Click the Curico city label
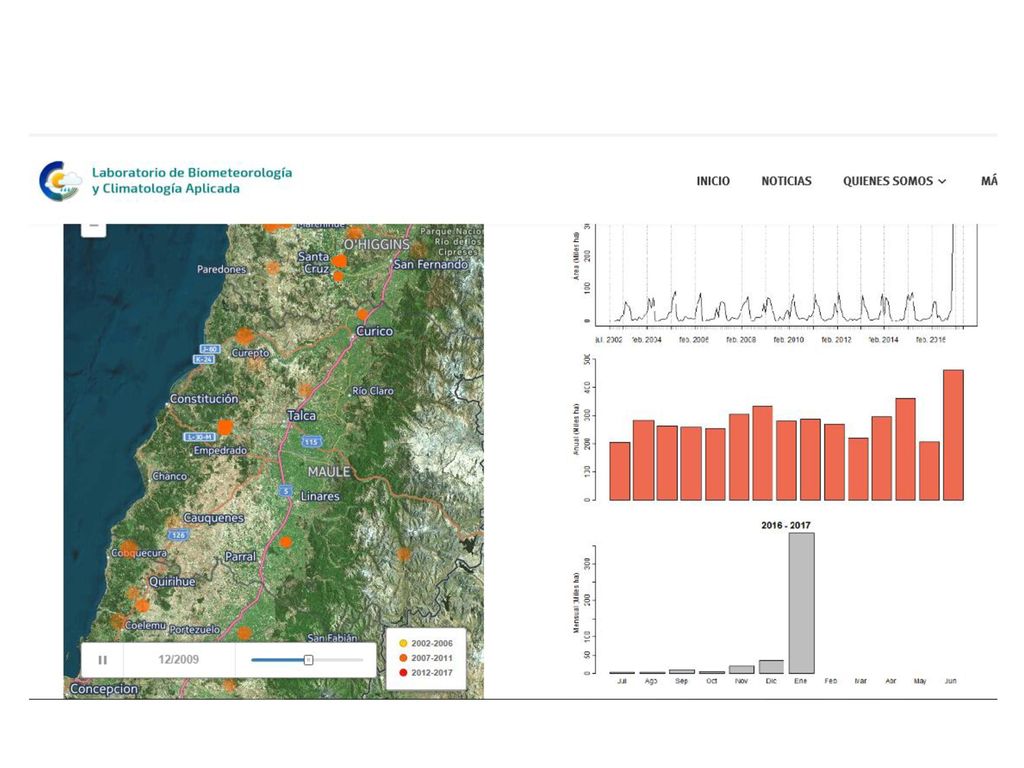This screenshot has width=1024, height=768. tap(374, 331)
